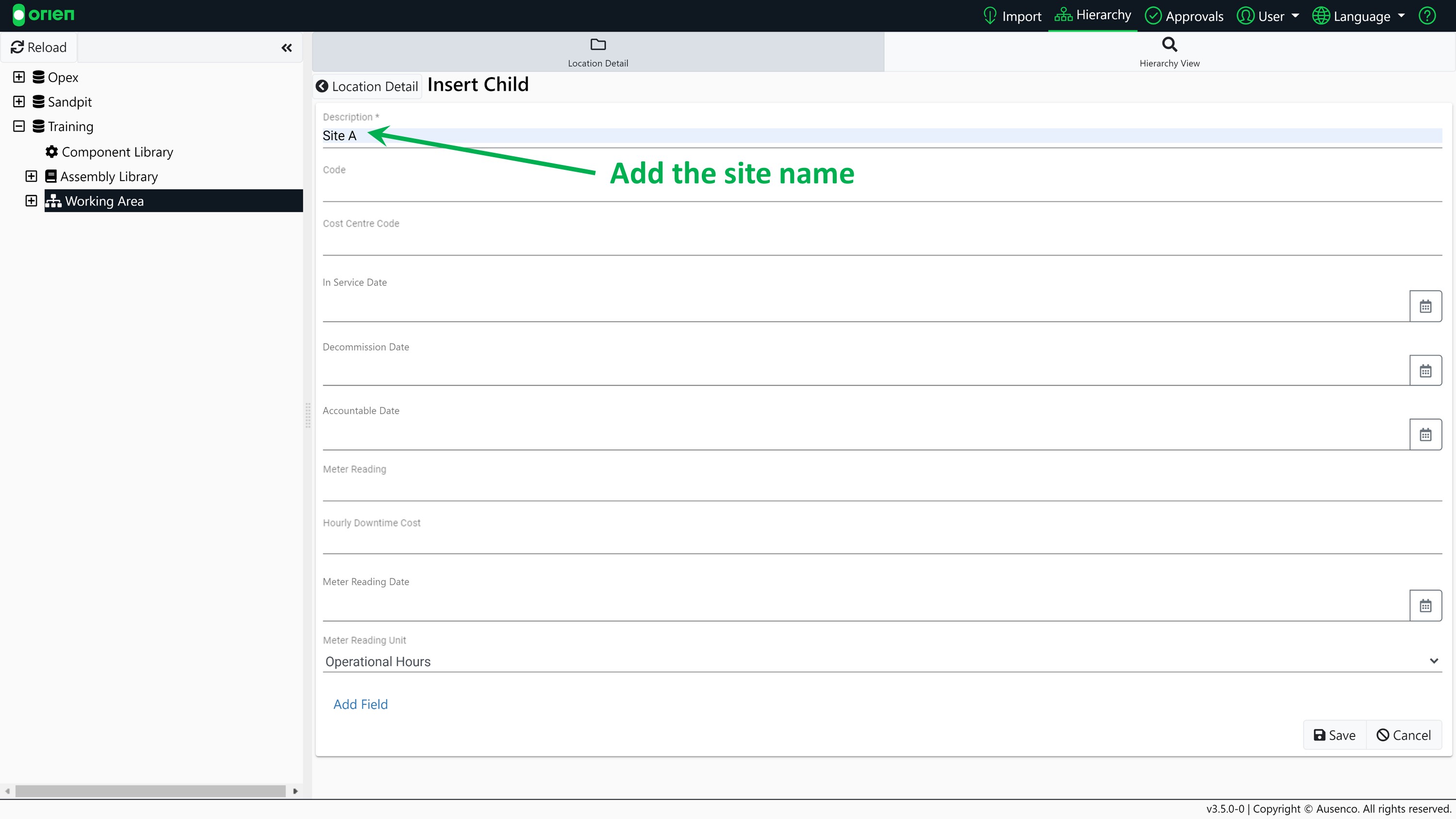Focus the Description field containing Site A

point(882,136)
